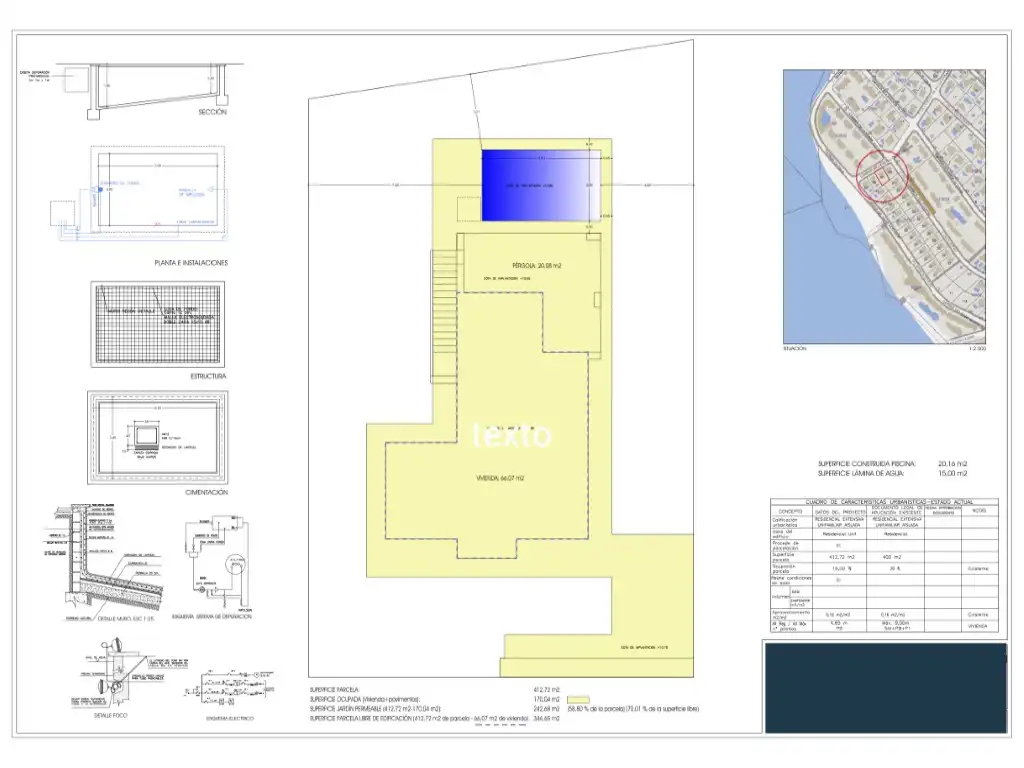The image size is (1024, 768).
Task: Select the dark blue title block
Action: click(886, 688)
